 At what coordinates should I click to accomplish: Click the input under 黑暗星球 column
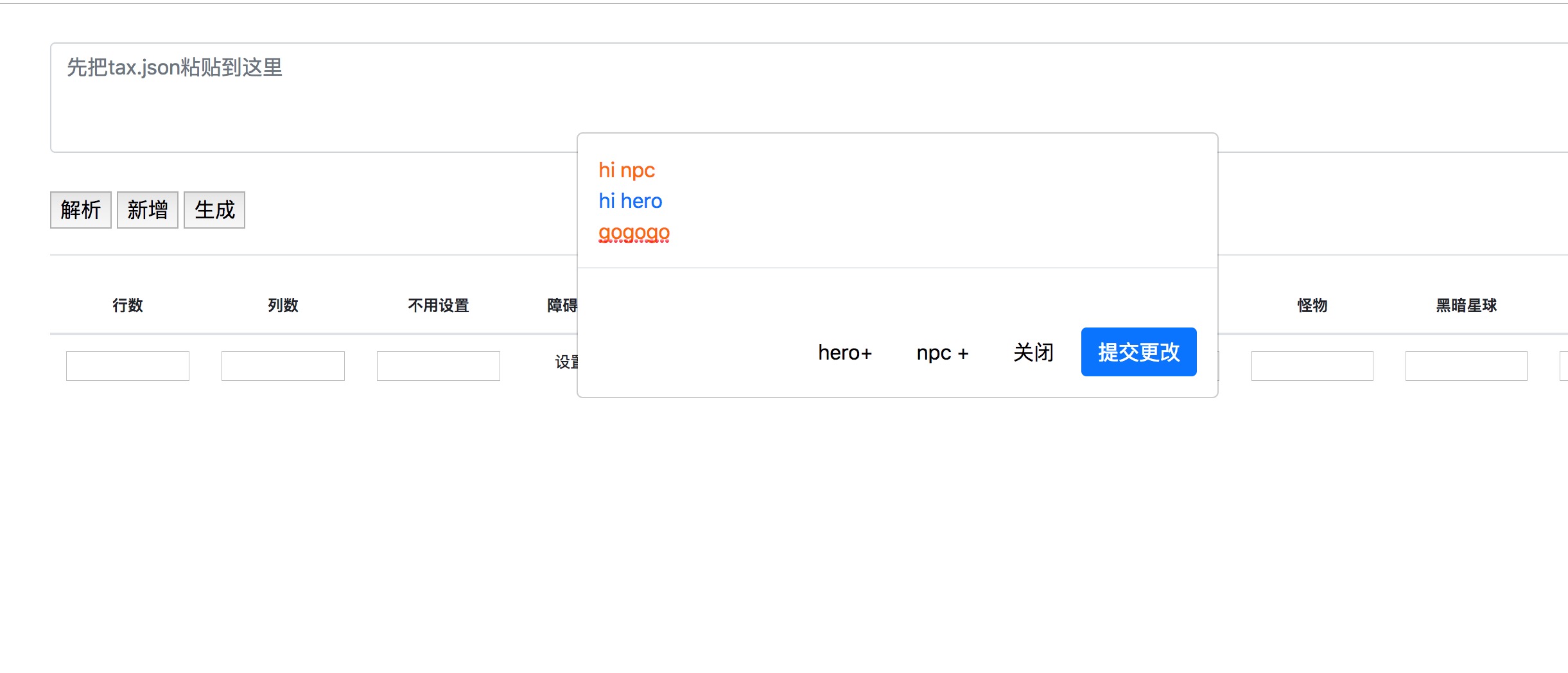click(1467, 366)
